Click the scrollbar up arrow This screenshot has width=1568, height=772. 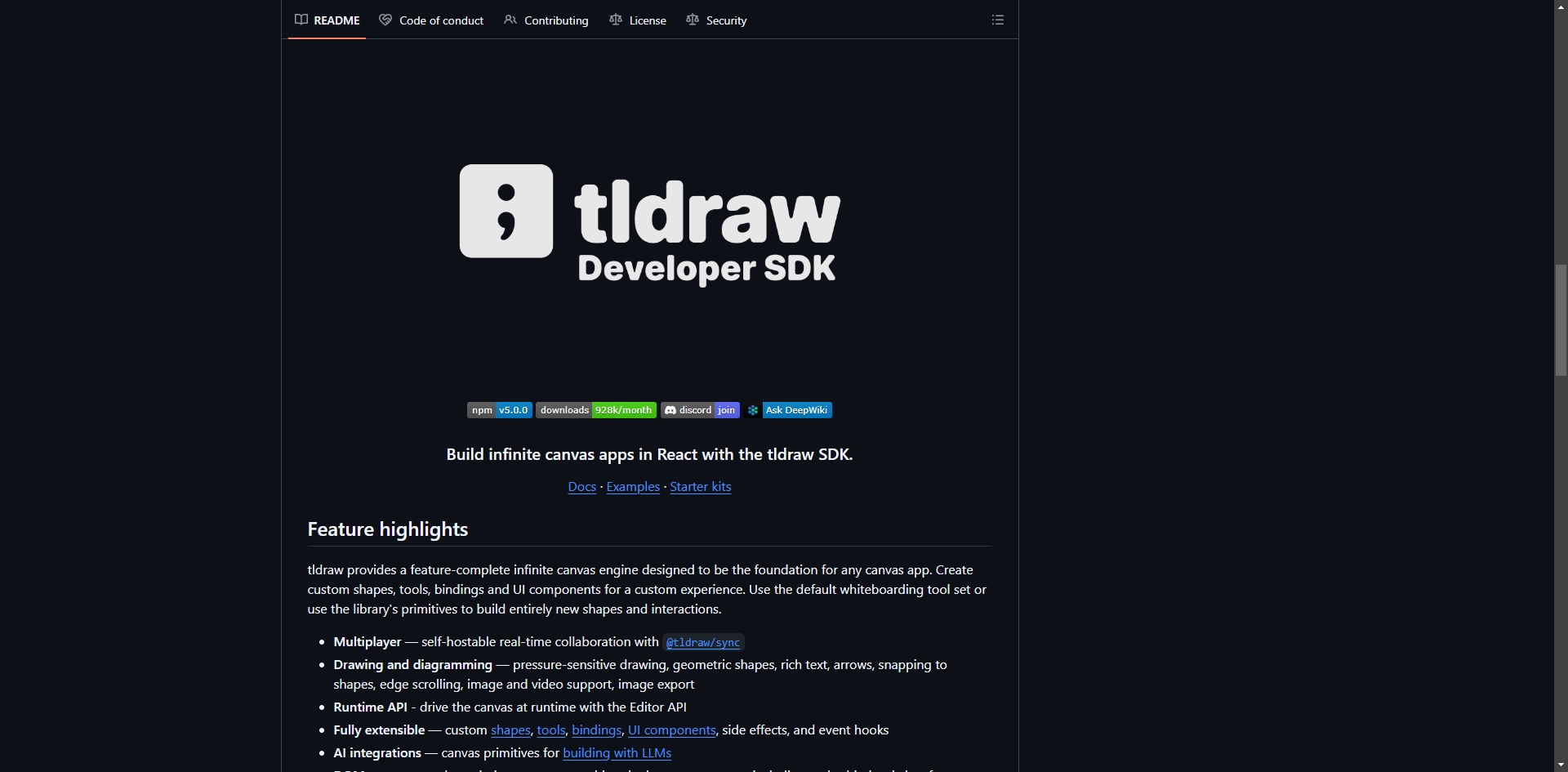tap(1561, 7)
